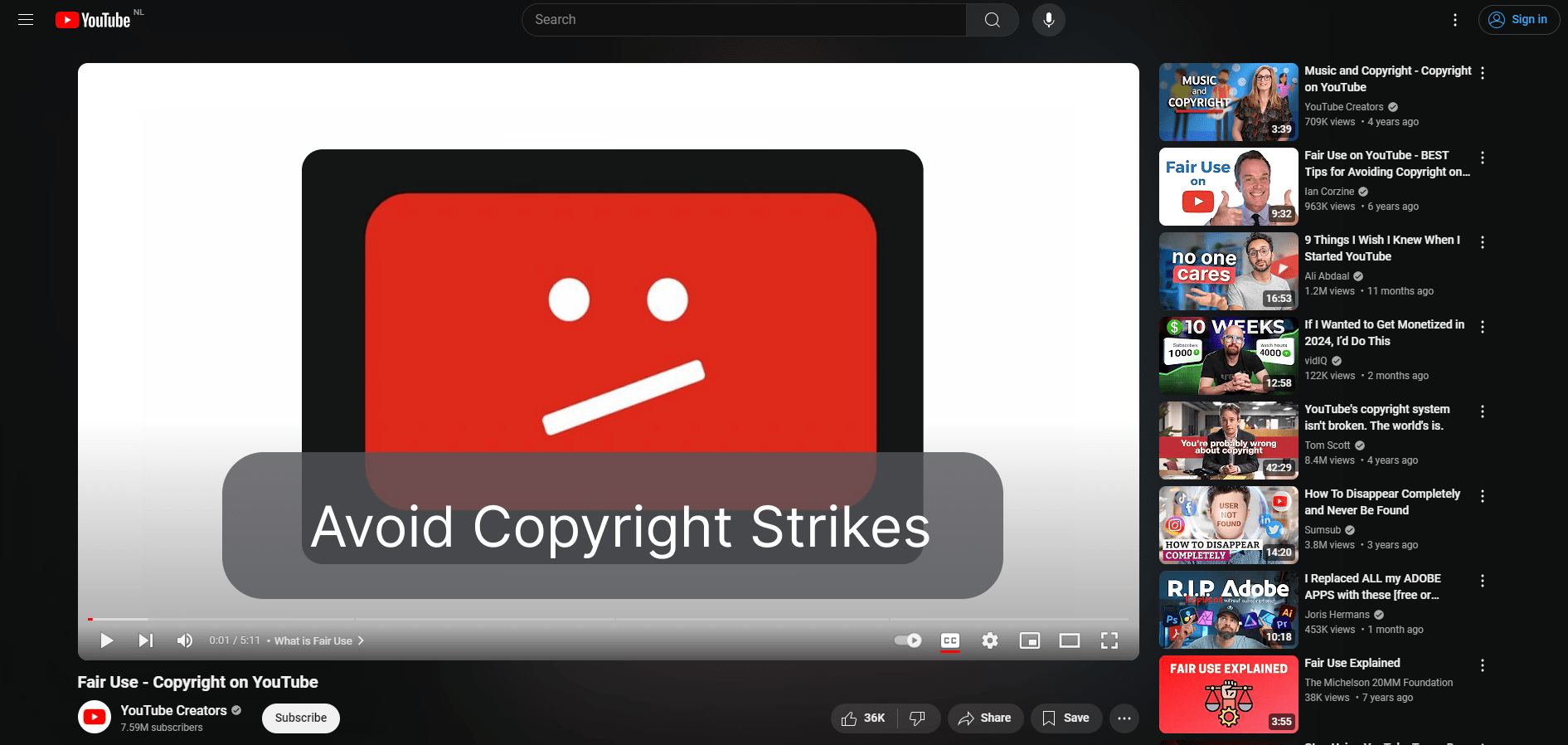Open the YouTube Creators channel name link
Screen dimensions: 1568x745
click(173, 711)
